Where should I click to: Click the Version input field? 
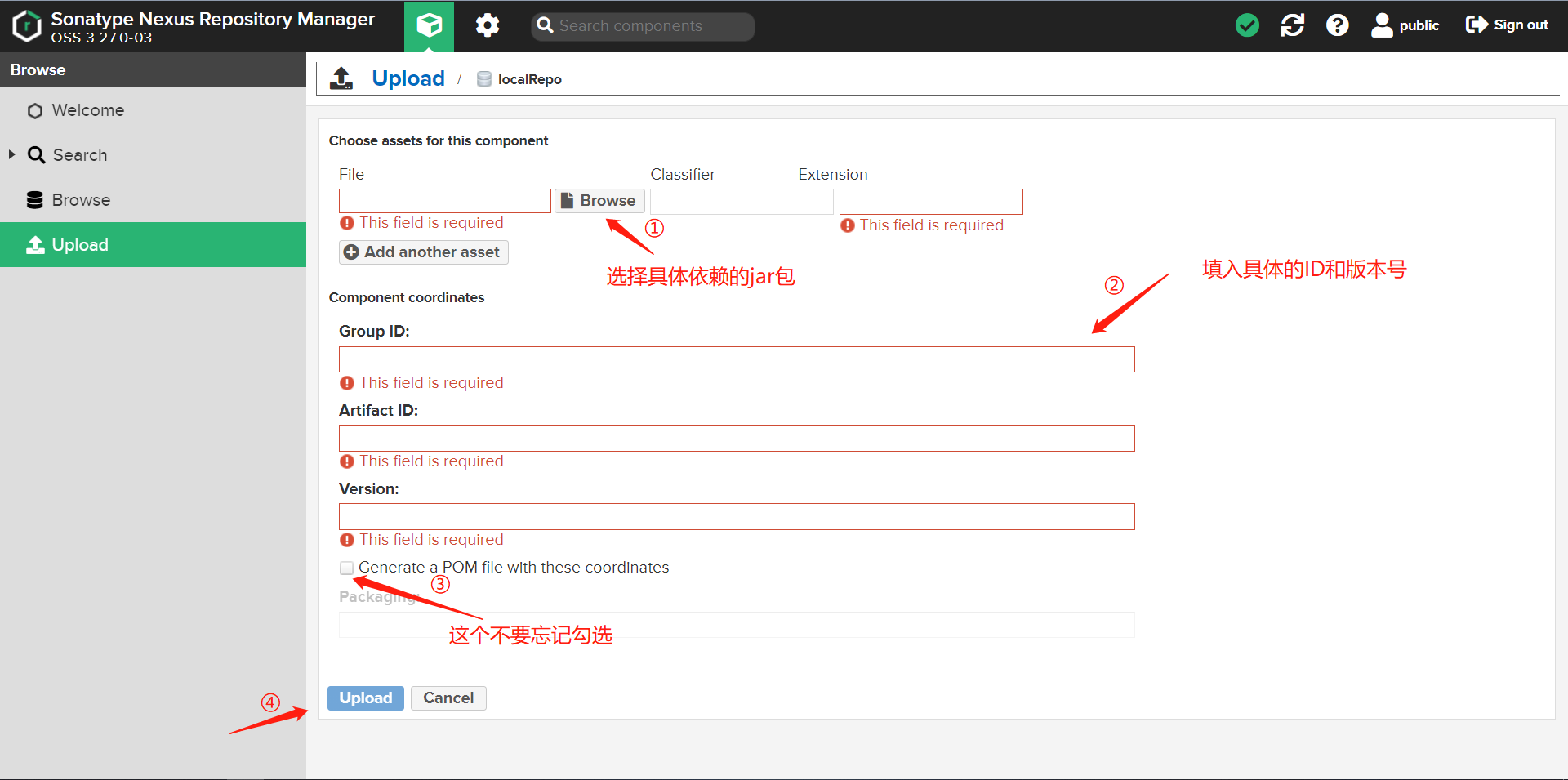click(737, 516)
